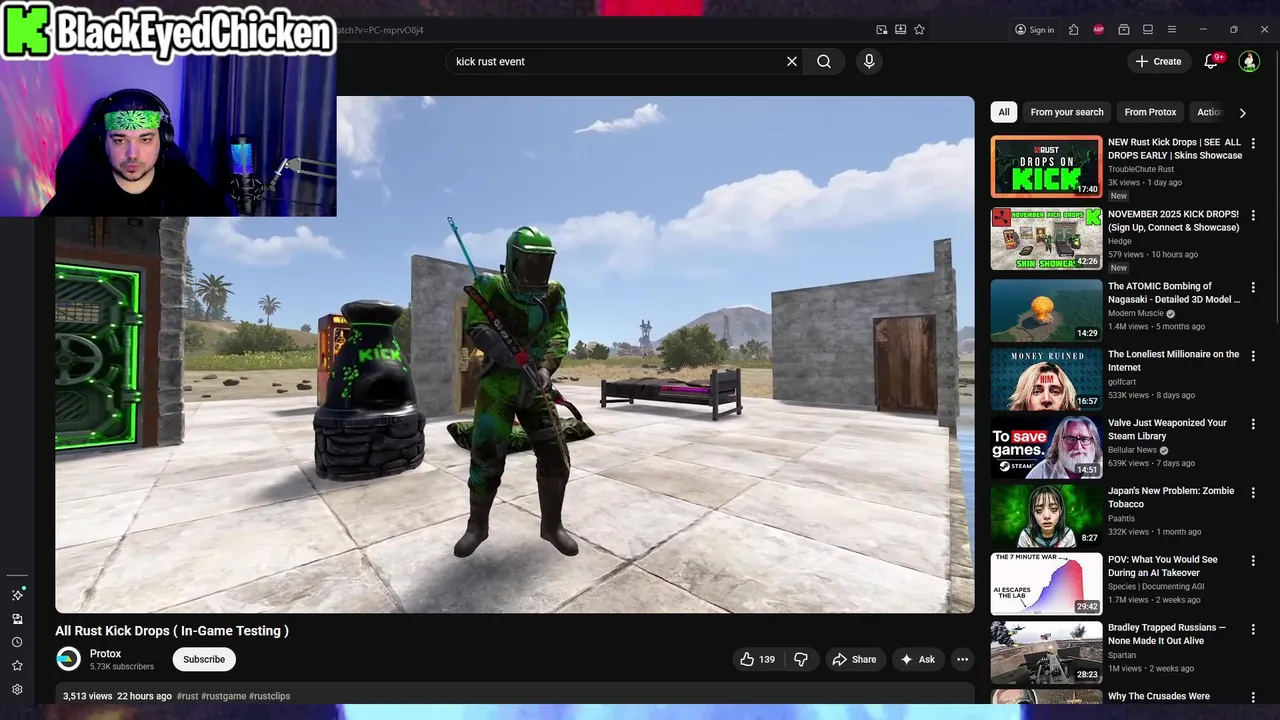Open the browser archive box icon
Screen dimensions: 1280x720
1124,30
